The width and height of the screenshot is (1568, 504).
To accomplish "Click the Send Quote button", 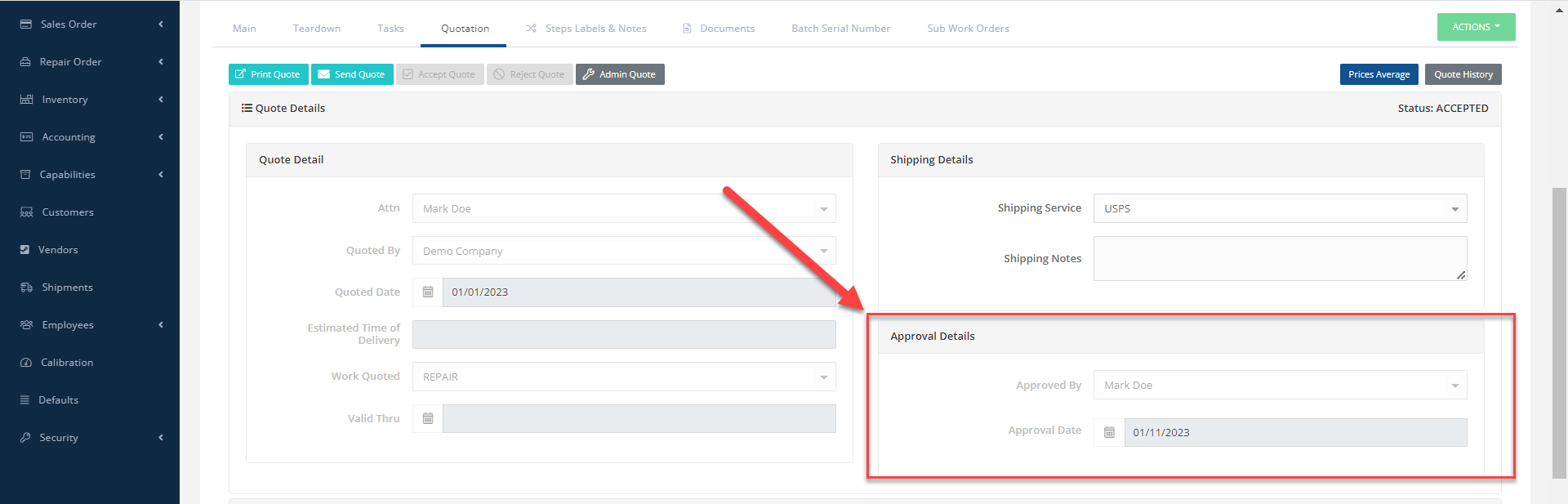I will click(x=352, y=74).
